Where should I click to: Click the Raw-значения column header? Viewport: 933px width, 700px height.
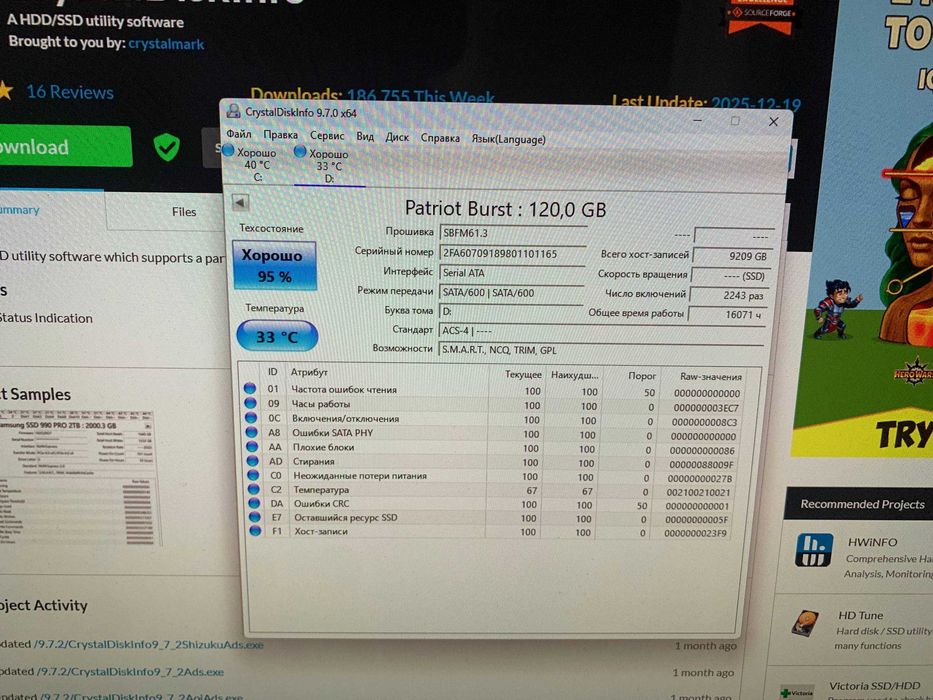[x=710, y=377]
